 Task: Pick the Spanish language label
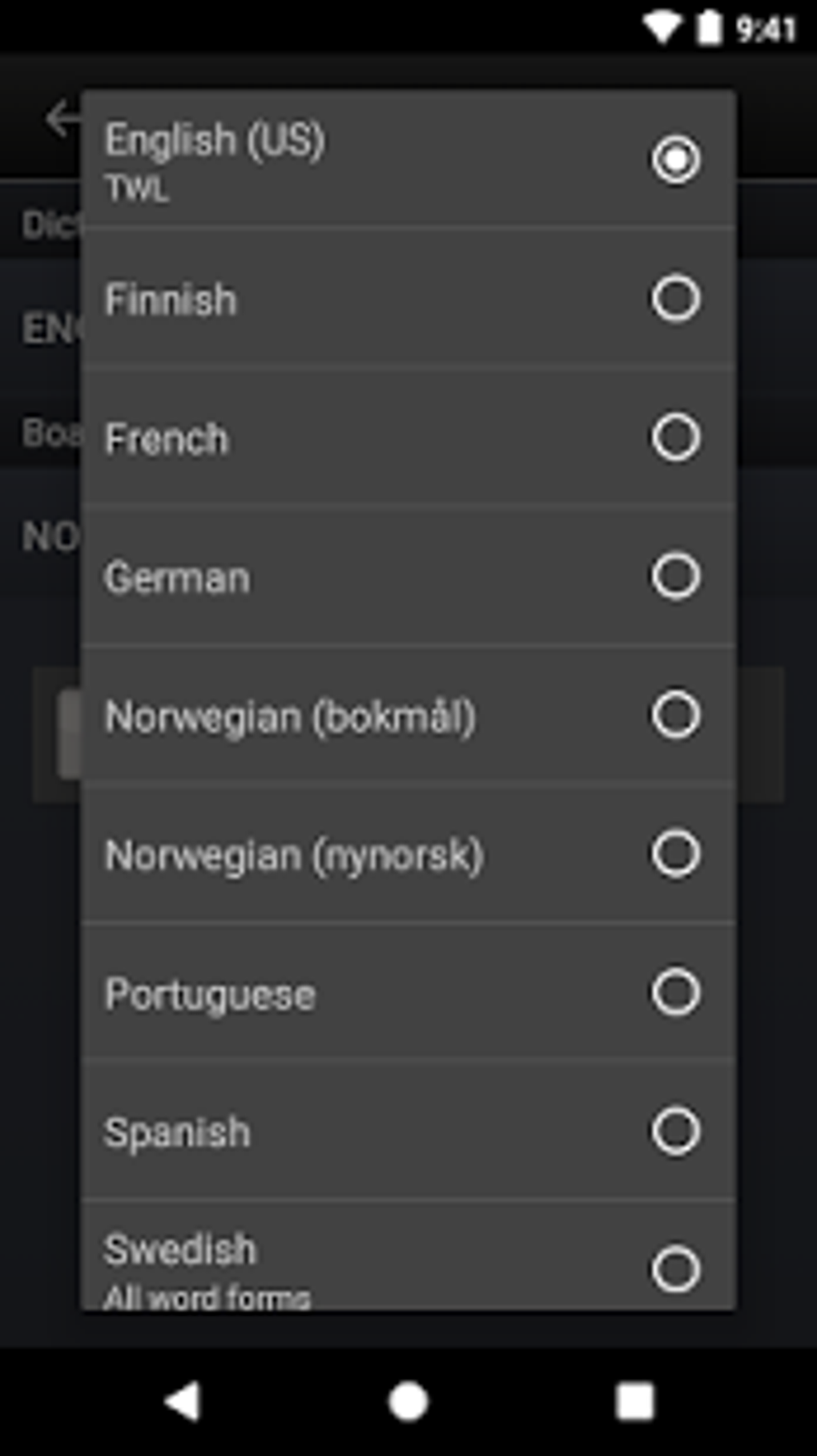point(177,1132)
